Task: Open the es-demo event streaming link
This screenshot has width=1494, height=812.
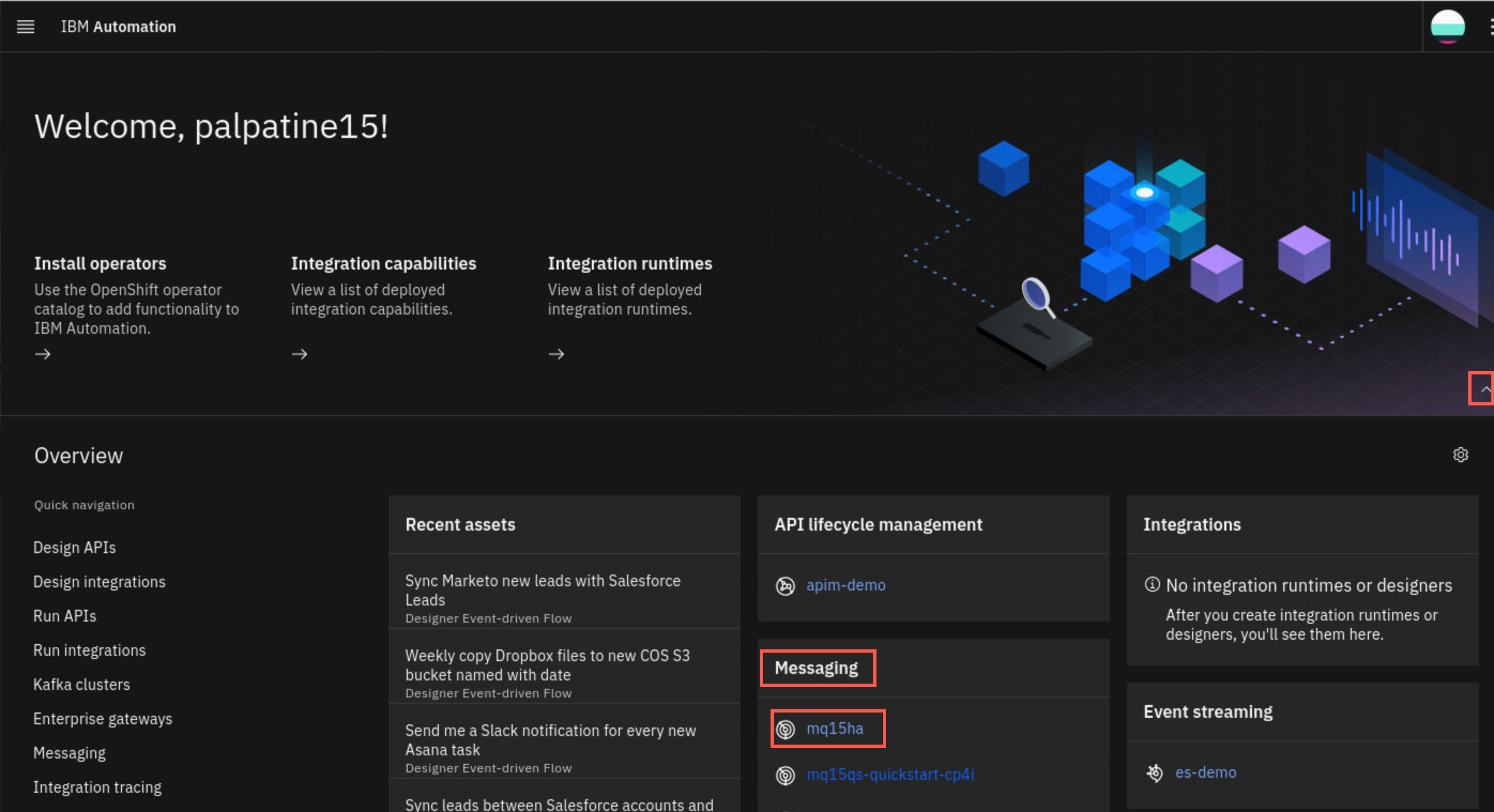Action: [1206, 772]
